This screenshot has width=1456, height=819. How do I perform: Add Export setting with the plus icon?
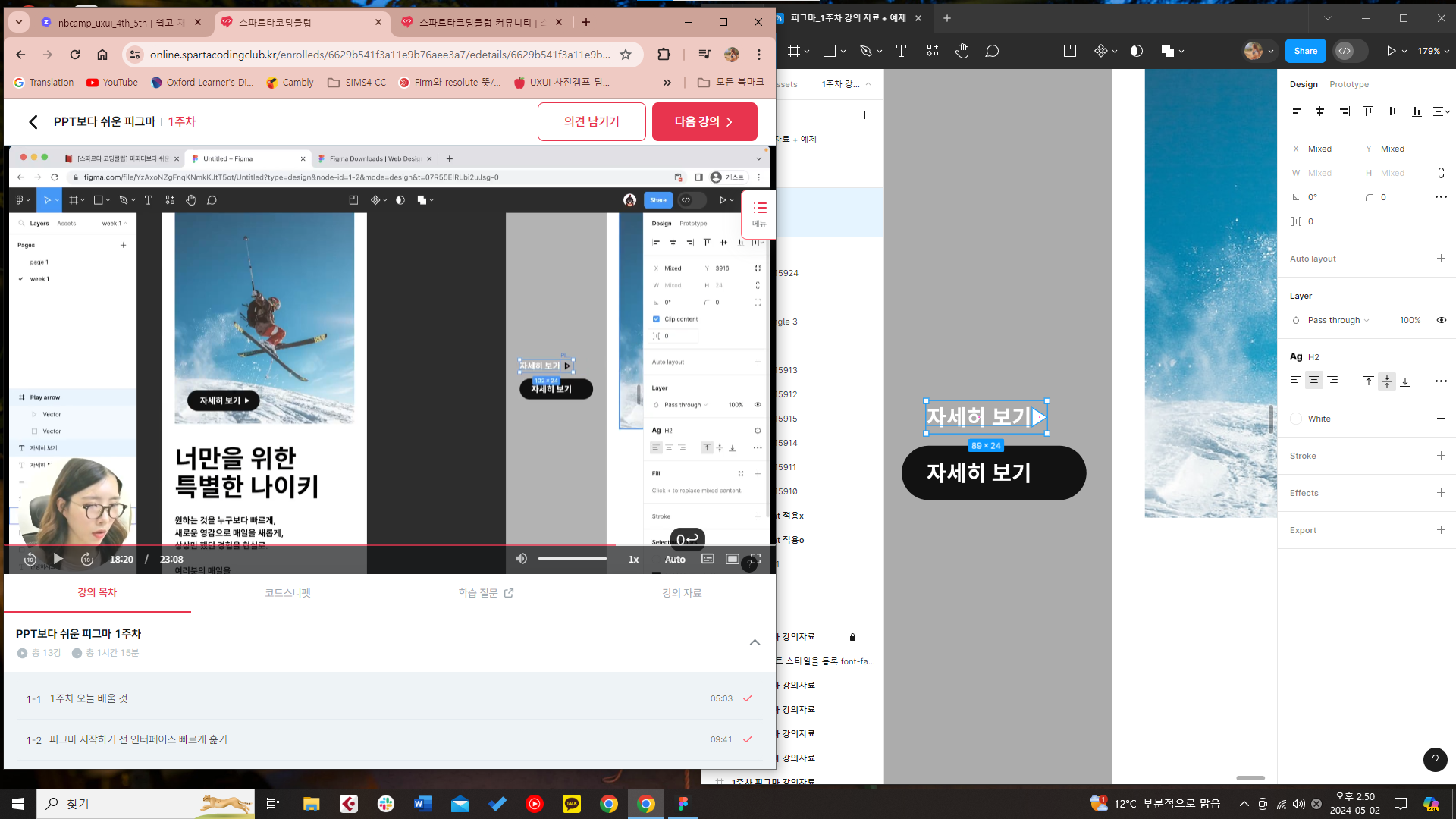click(x=1441, y=530)
